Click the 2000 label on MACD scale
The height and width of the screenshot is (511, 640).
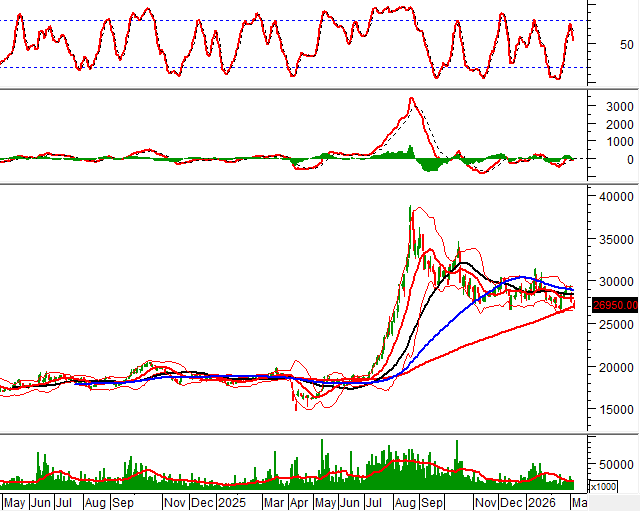(617, 124)
